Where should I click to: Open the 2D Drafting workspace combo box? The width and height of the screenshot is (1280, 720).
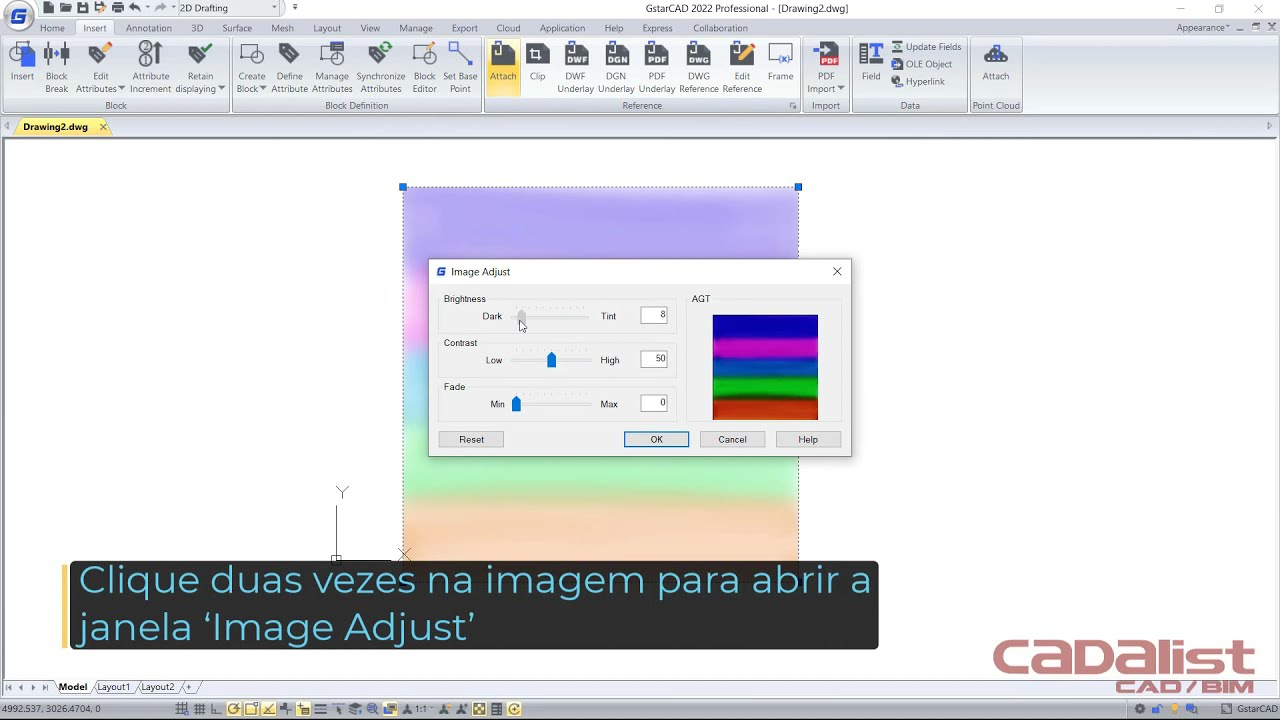tap(229, 8)
